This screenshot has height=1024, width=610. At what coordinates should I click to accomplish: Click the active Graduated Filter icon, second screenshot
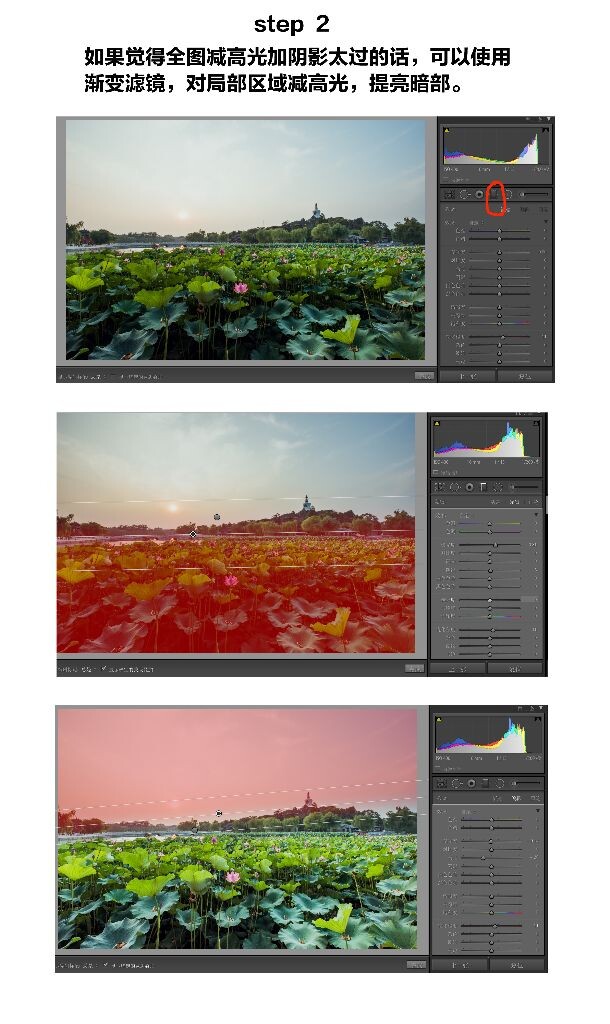click(483, 487)
